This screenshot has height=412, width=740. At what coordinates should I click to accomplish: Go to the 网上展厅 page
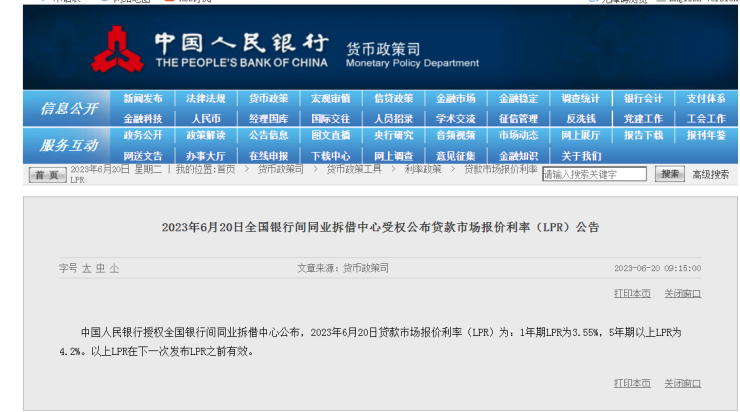pos(580,135)
